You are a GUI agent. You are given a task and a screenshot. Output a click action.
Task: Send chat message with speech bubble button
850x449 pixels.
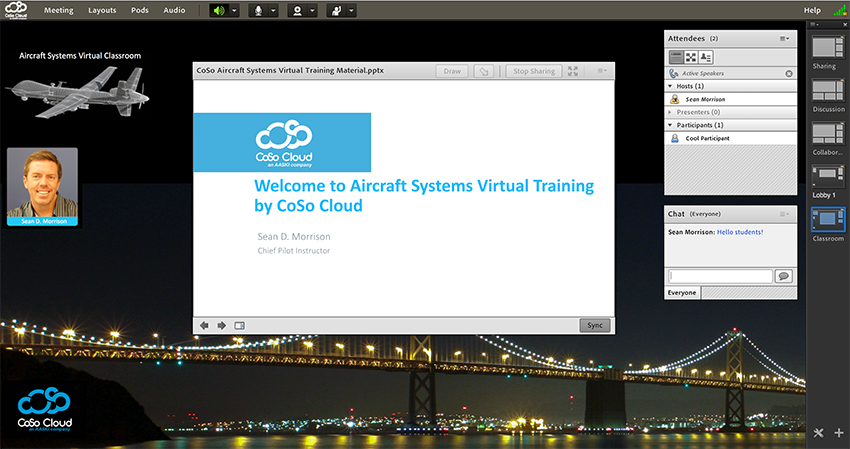(783, 276)
